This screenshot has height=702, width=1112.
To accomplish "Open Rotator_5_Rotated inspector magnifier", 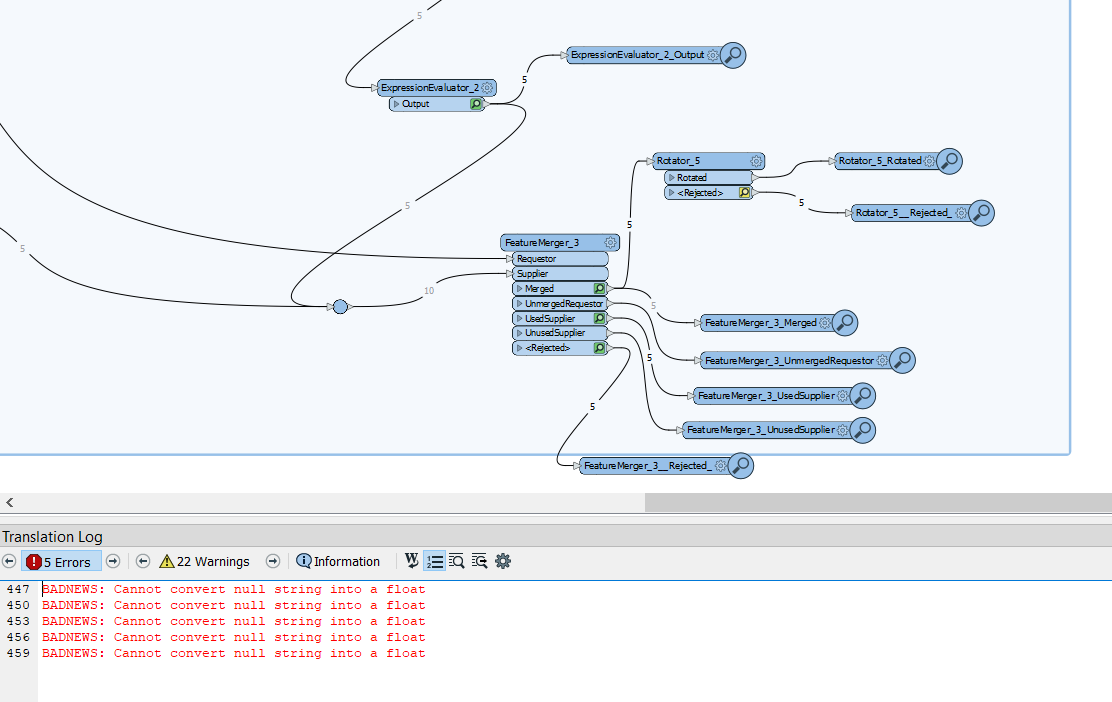I will (950, 161).
